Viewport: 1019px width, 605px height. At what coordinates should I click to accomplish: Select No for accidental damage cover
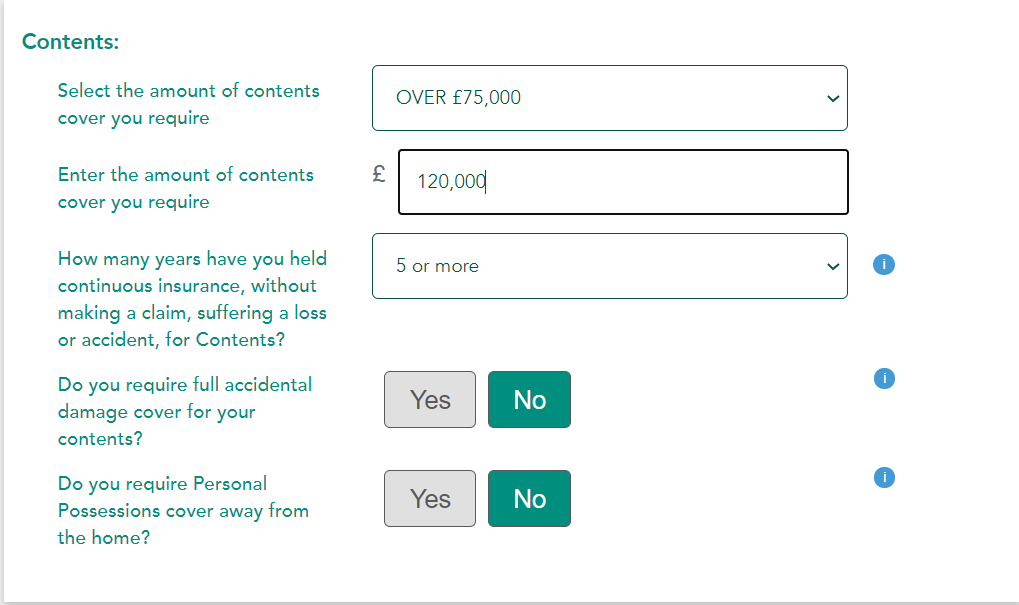529,400
